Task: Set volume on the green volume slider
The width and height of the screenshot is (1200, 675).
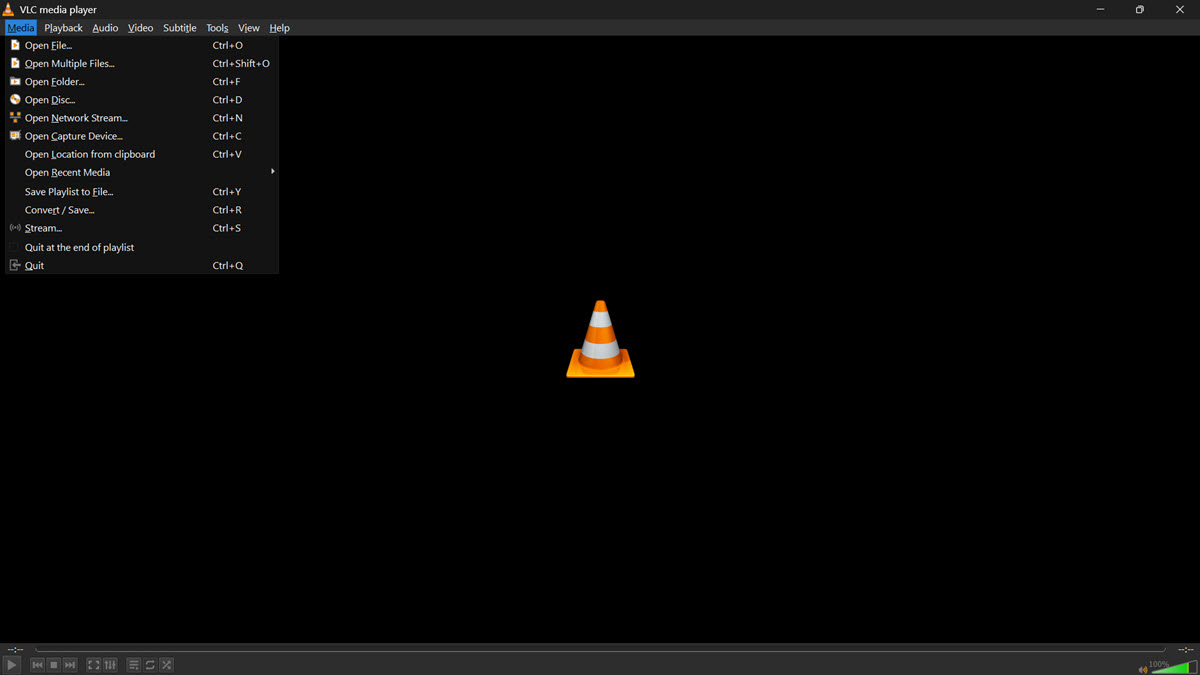Action: [x=1174, y=667]
